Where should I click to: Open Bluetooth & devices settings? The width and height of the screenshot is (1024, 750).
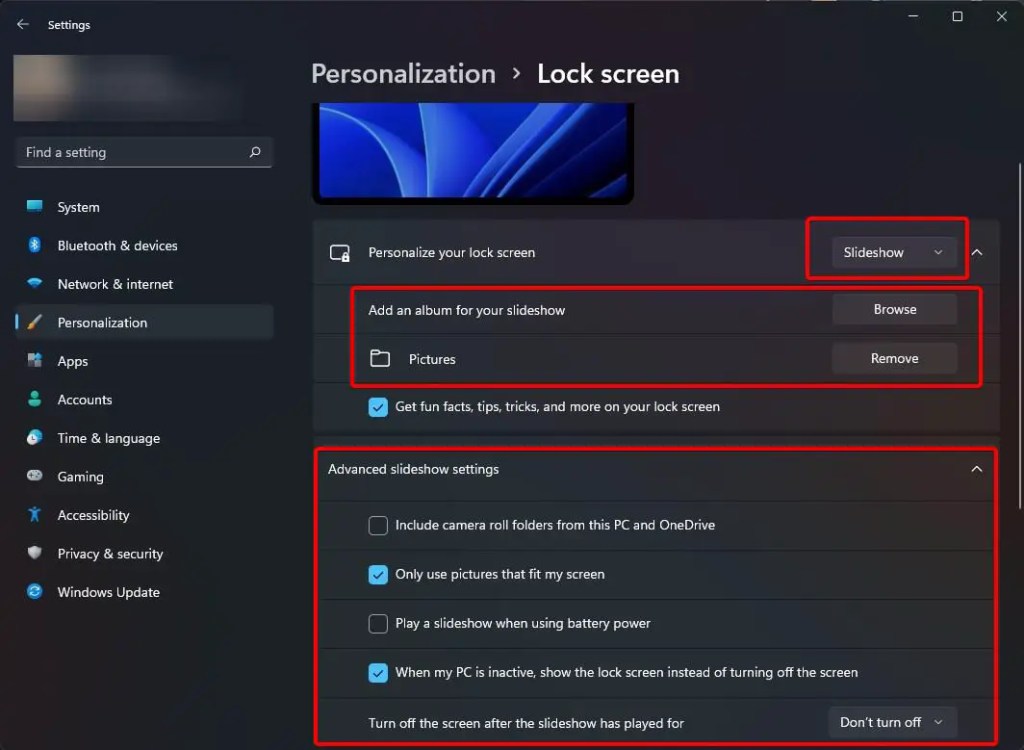click(144, 246)
